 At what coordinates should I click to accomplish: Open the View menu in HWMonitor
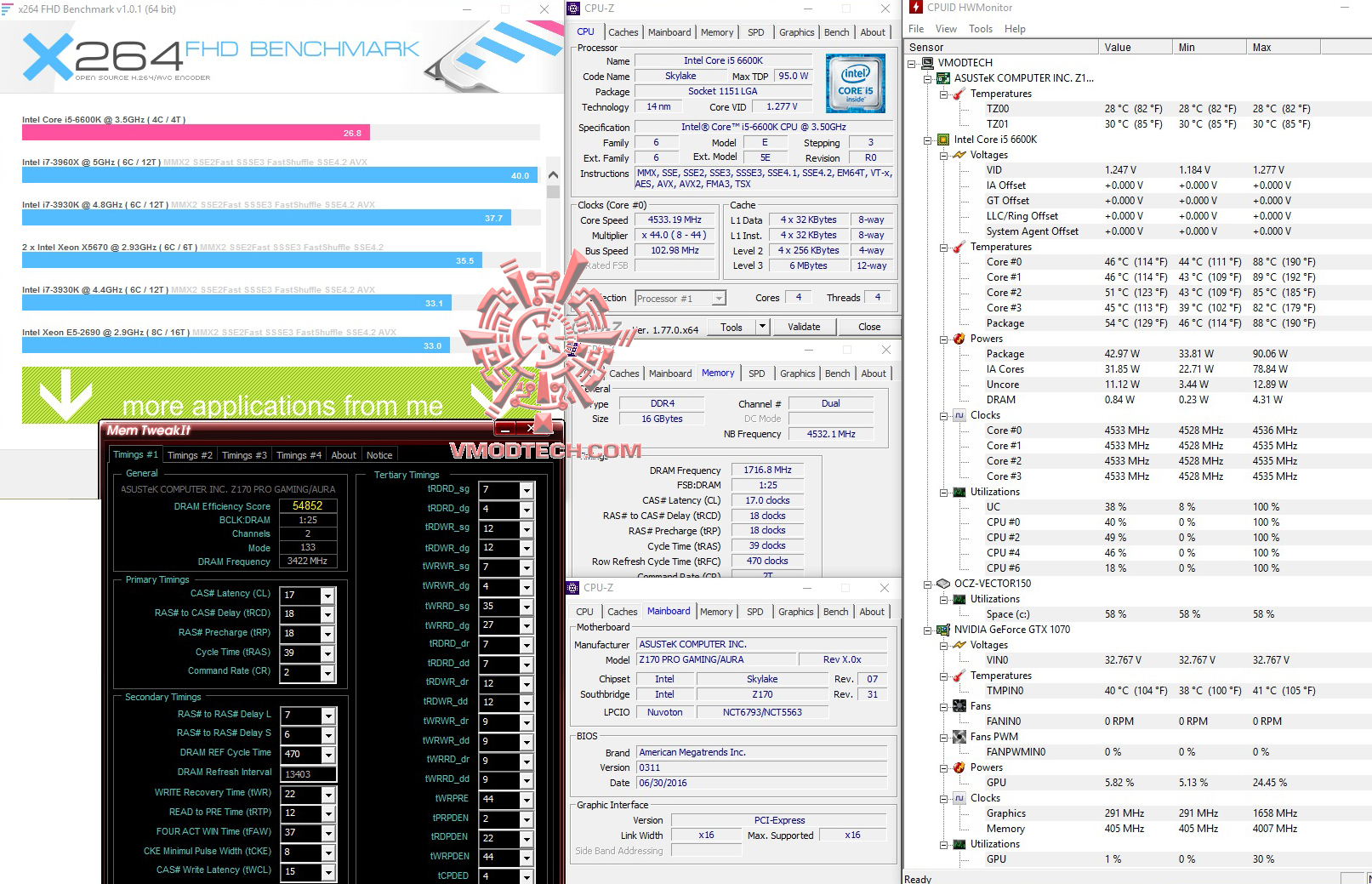pyautogui.click(x=946, y=28)
